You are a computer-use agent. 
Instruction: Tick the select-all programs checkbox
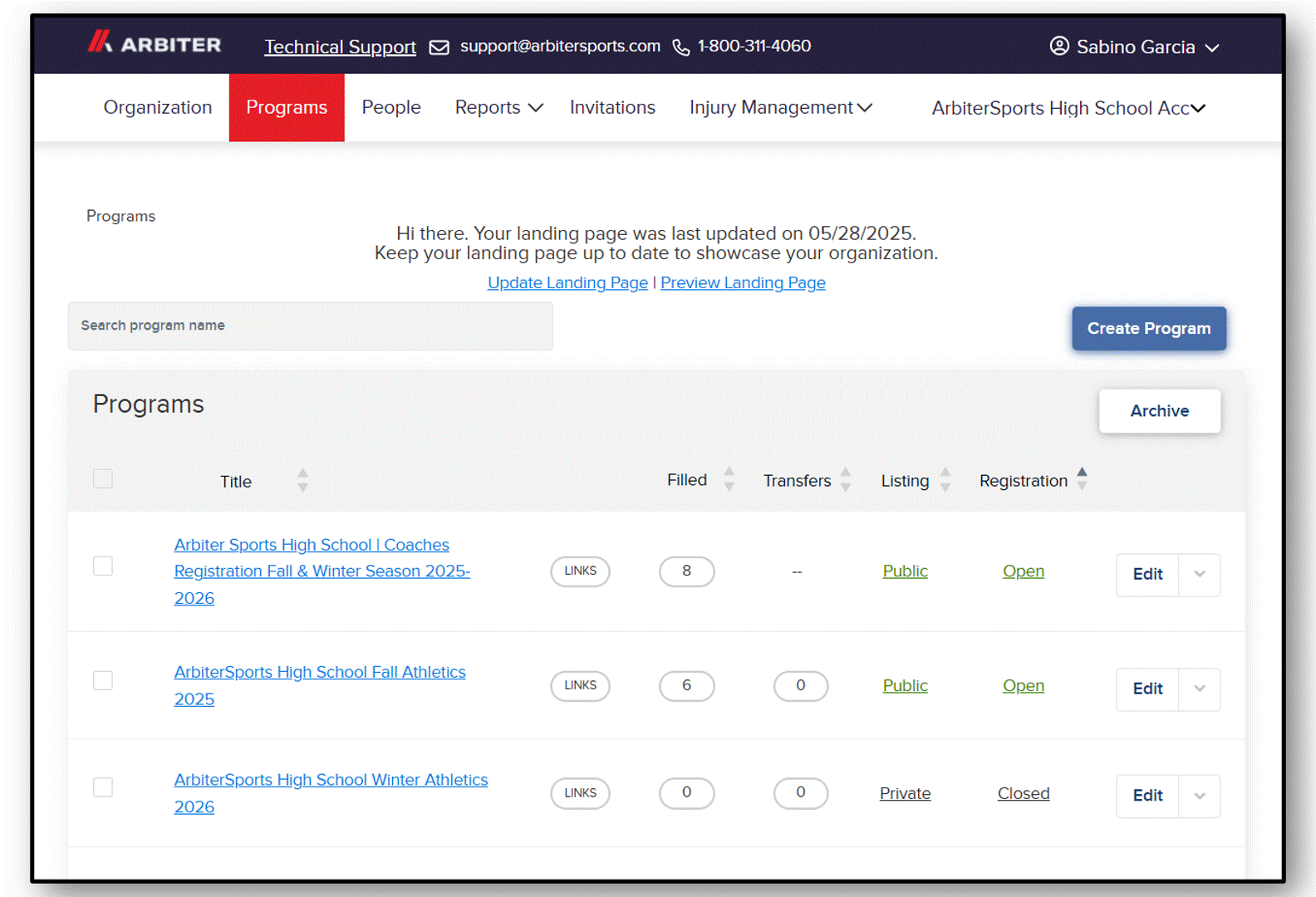click(103, 478)
